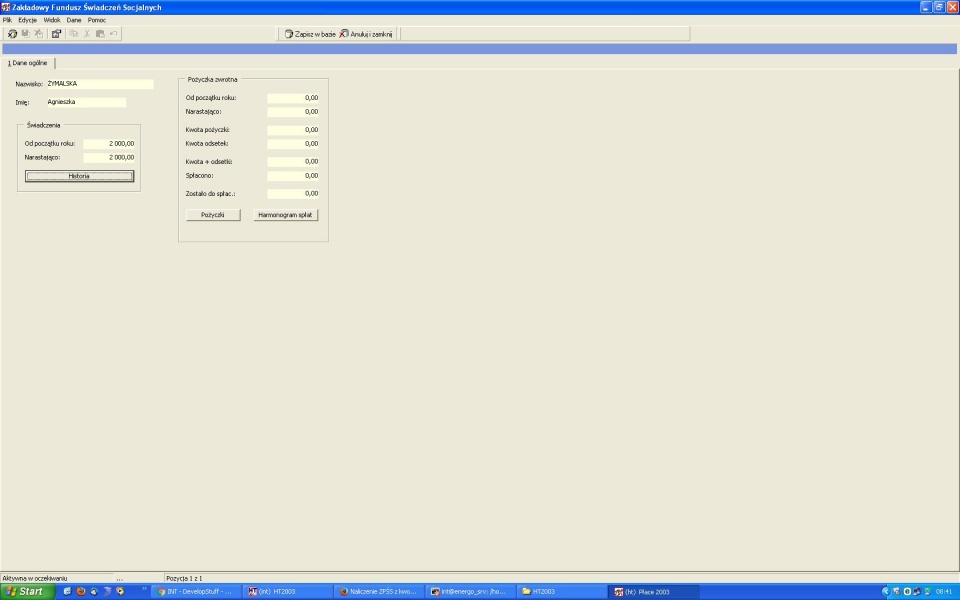Select the Dane ogólne tab
Screen dimensions: 960x600
point(28,63)
